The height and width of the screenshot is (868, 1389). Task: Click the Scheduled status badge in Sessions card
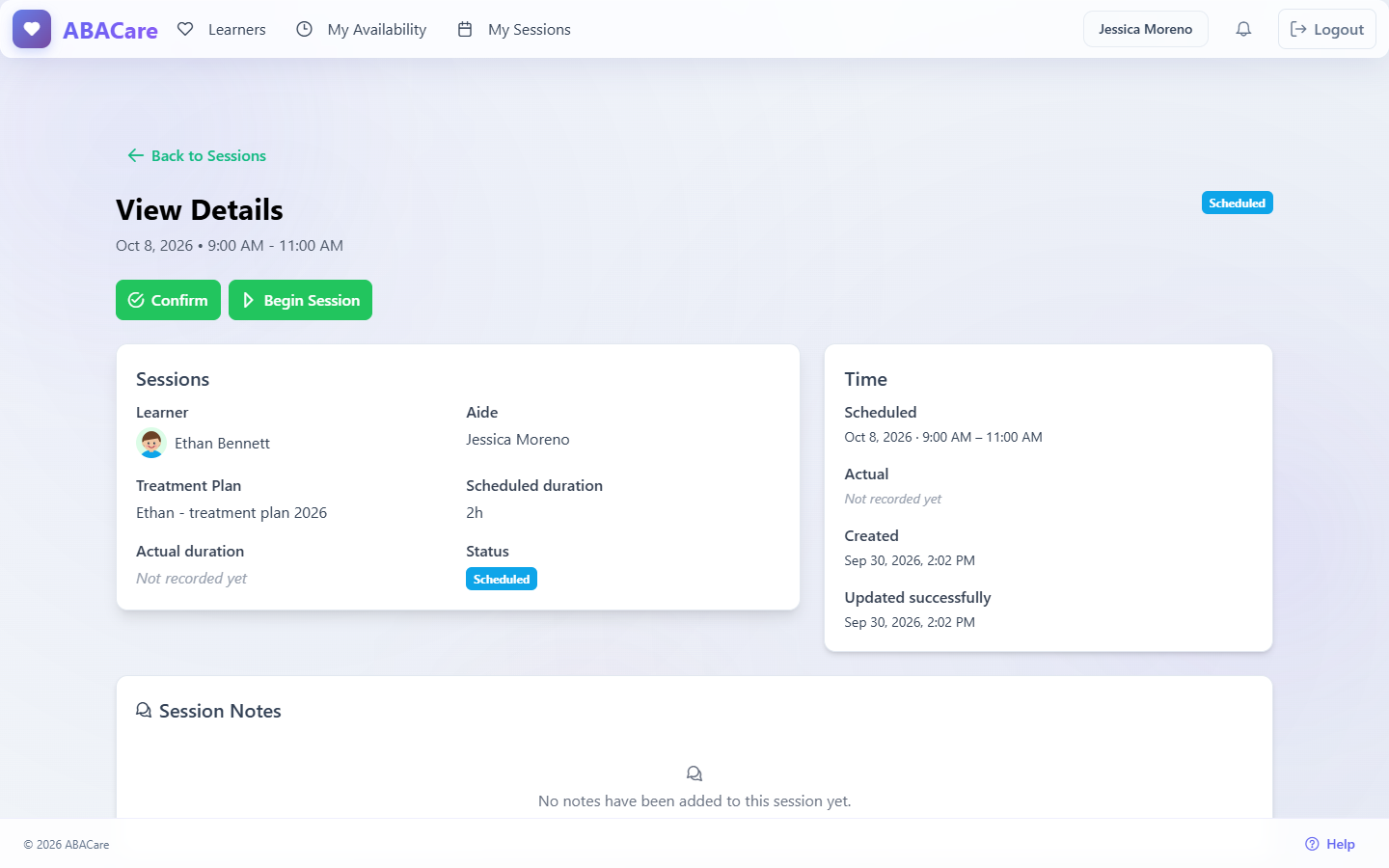(x=502, y=579)
